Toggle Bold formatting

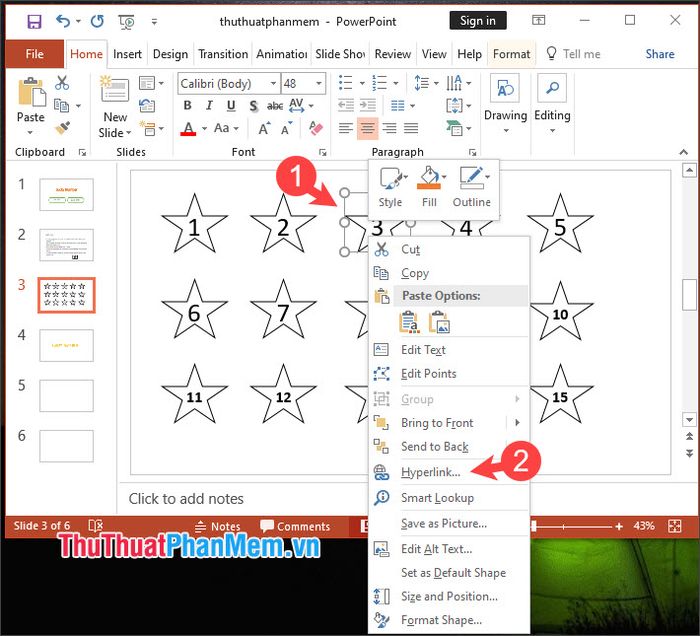pyautogui.click(x=188, y=105)
